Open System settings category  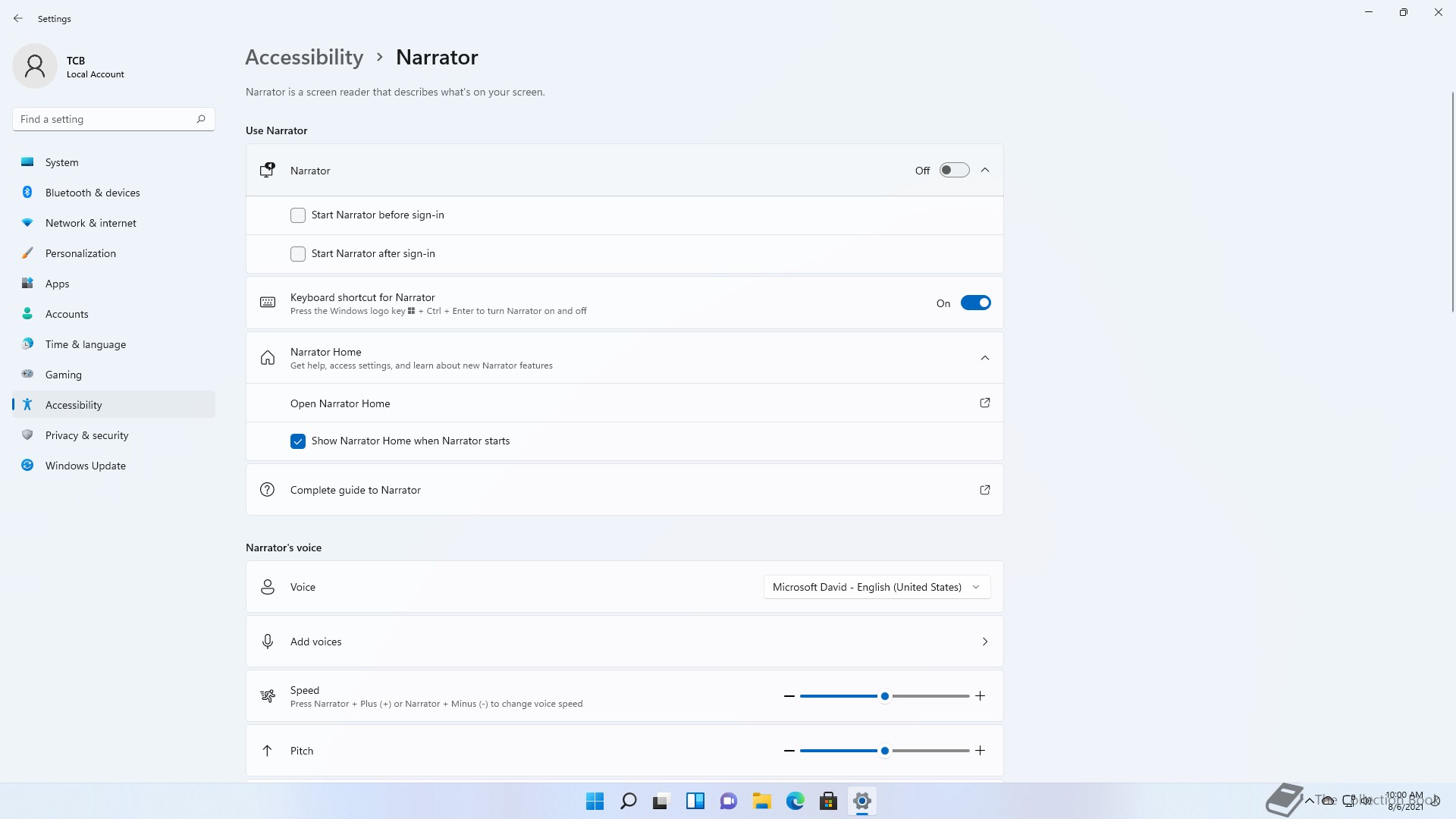click(114, 162)
